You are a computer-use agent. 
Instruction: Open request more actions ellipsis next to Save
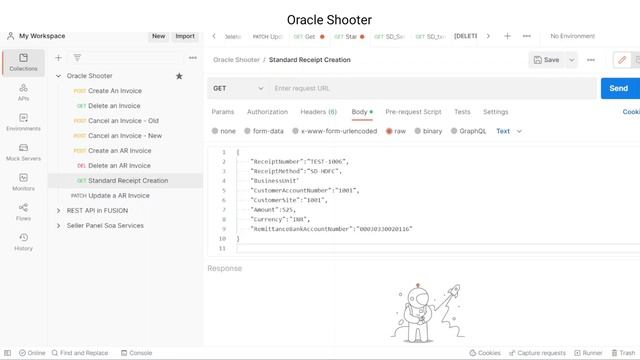click(x=591, y=60)
